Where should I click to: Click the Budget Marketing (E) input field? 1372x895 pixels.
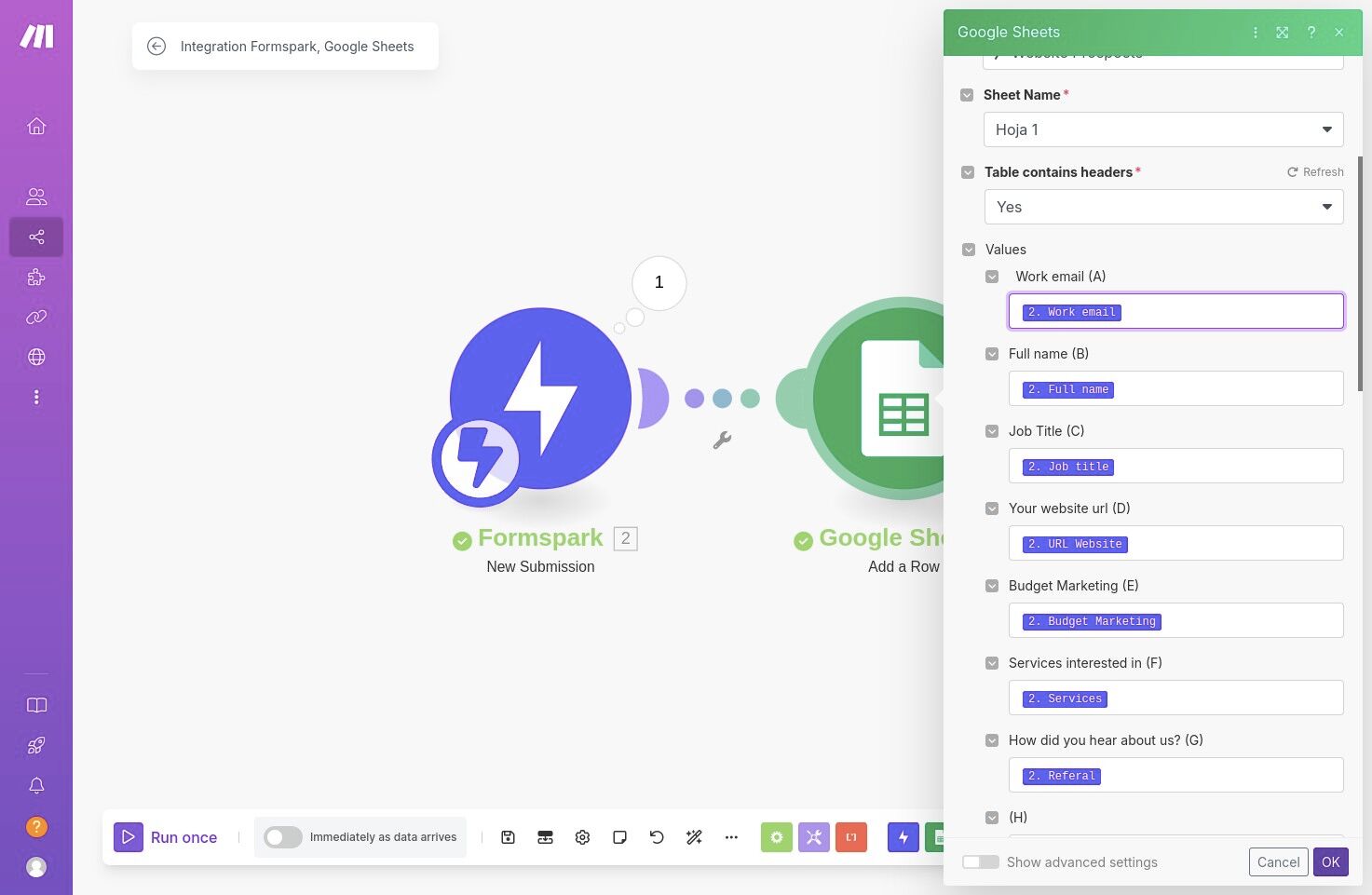[1176, 620]
